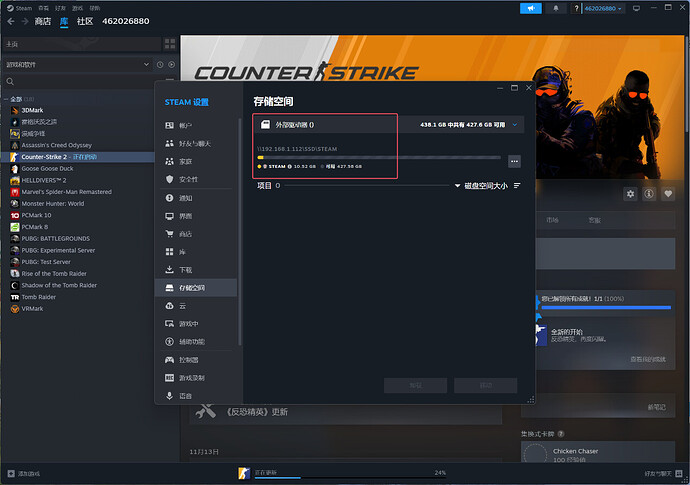This screenshot has width=690, height=485.
Task: Open the 游戏和软件 filter dropdown
Action: (76, 64)
